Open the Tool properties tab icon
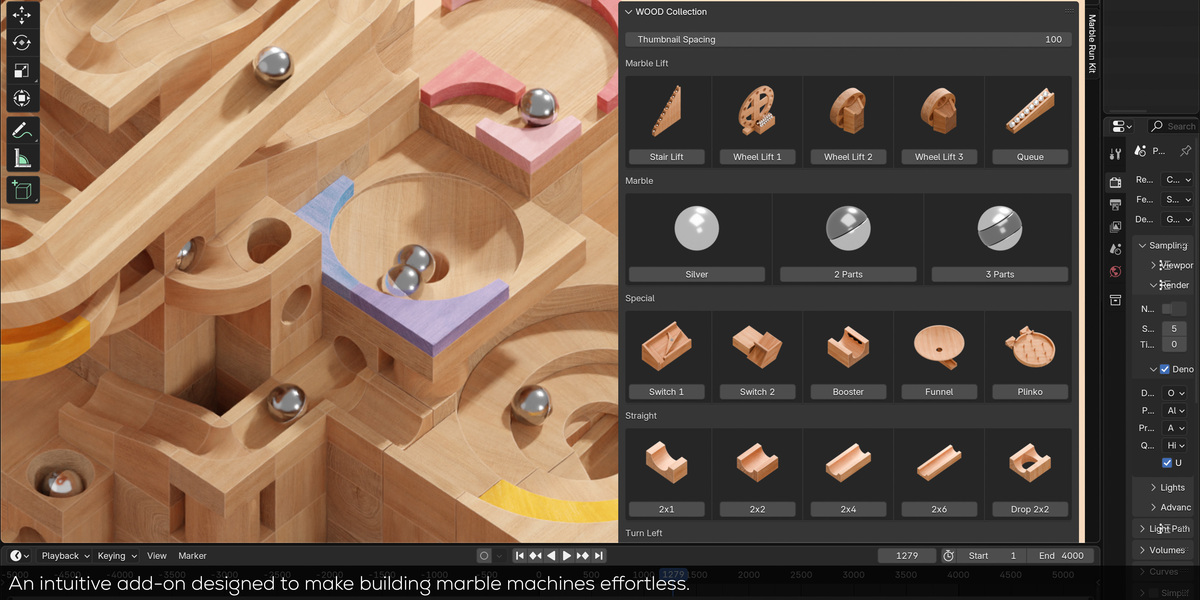The height and width of the screenshot is (600, 1200). click(x=1116, y=153)
